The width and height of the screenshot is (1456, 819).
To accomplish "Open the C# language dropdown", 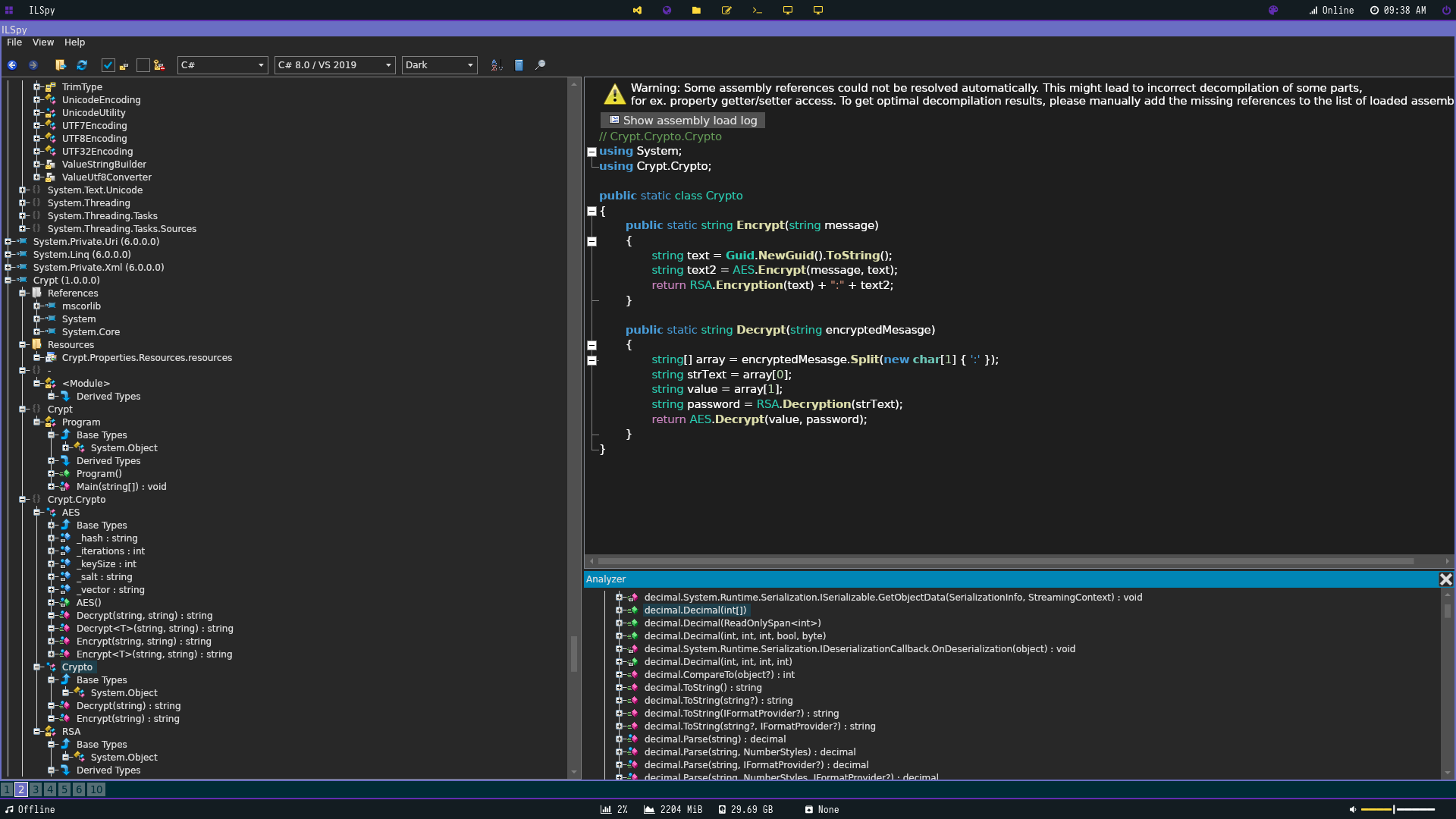I will (222, 65).
